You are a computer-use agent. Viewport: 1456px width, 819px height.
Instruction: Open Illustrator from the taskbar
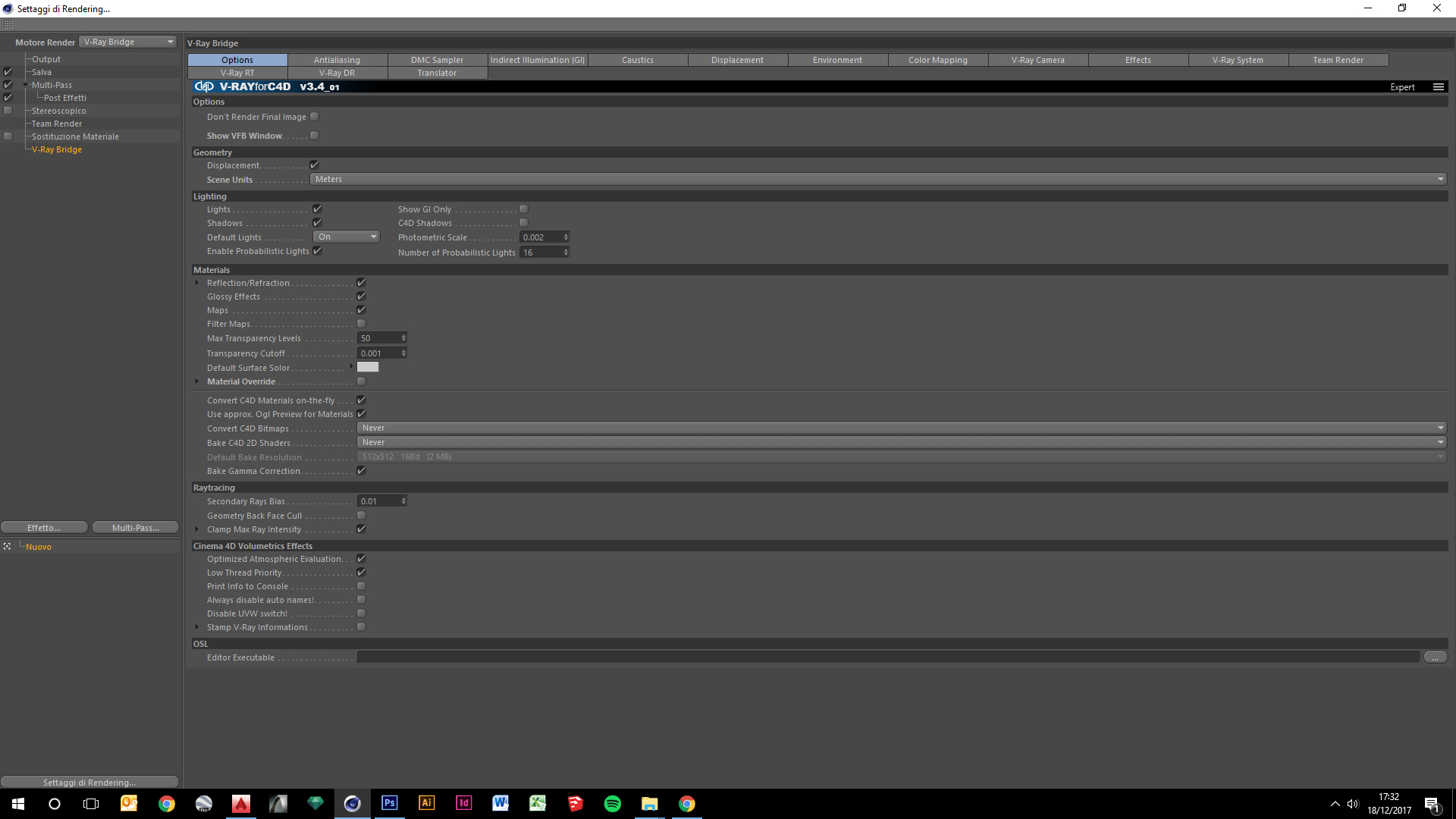(426, 803)
